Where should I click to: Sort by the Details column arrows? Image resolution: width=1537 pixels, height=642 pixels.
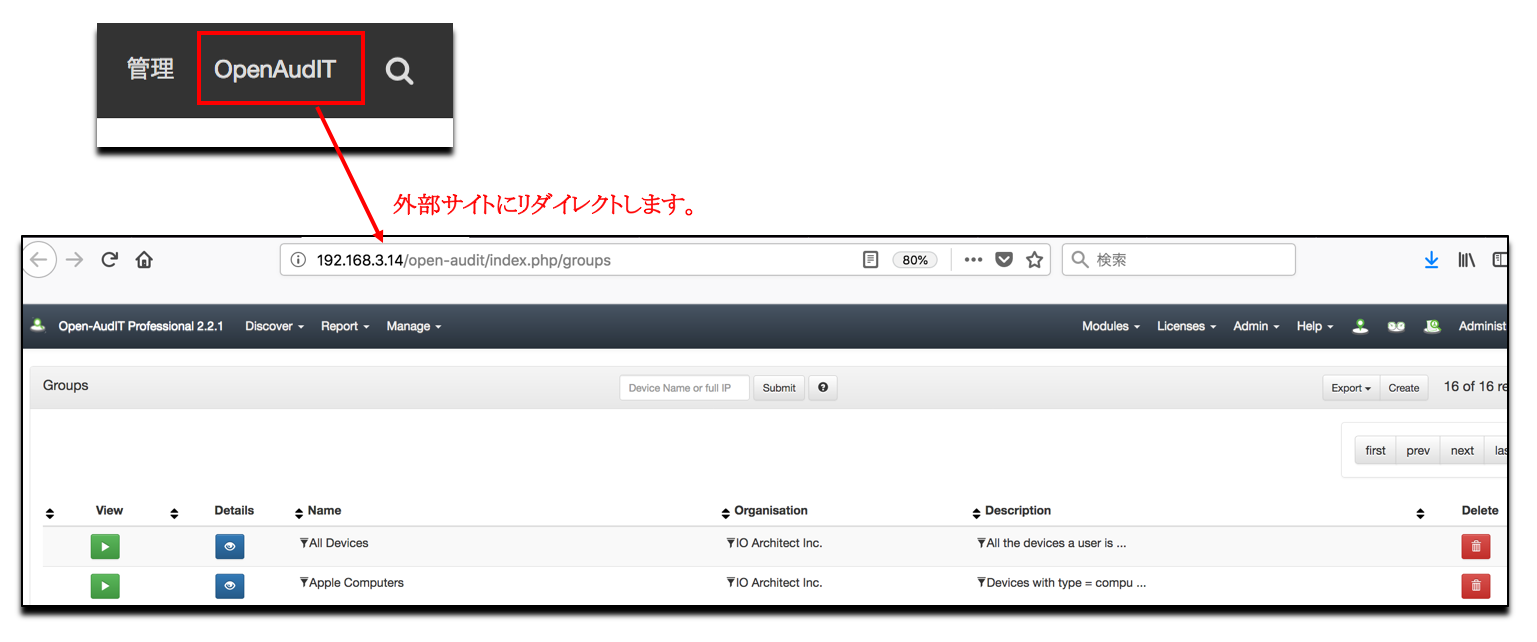coord(174,513)
